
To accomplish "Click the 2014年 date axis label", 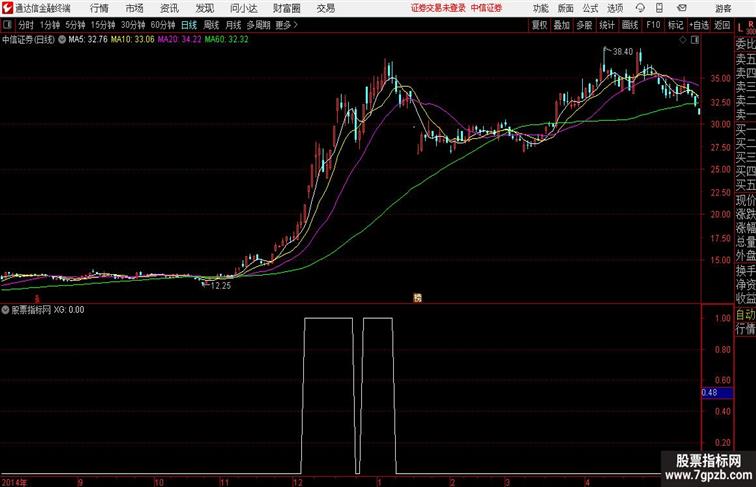I will (x=15, y=482).
